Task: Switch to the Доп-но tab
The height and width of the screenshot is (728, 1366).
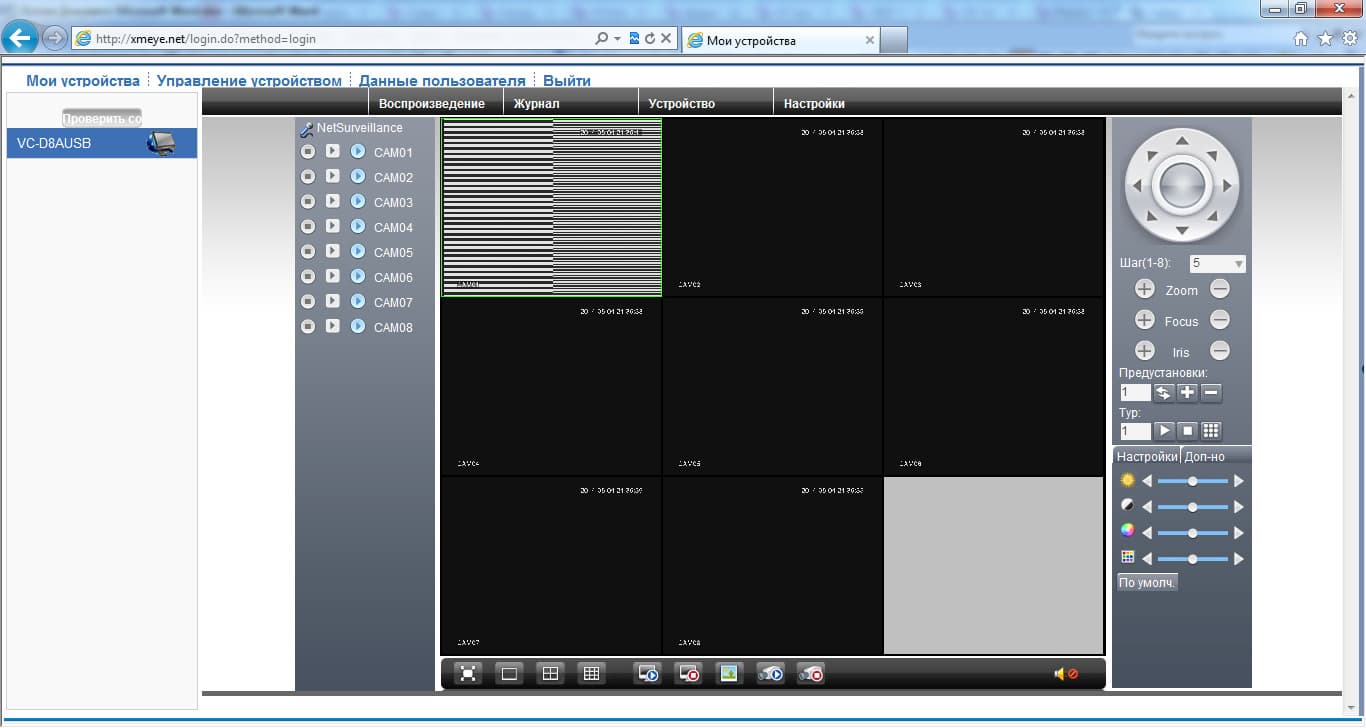Action: tap(1205, 456)
